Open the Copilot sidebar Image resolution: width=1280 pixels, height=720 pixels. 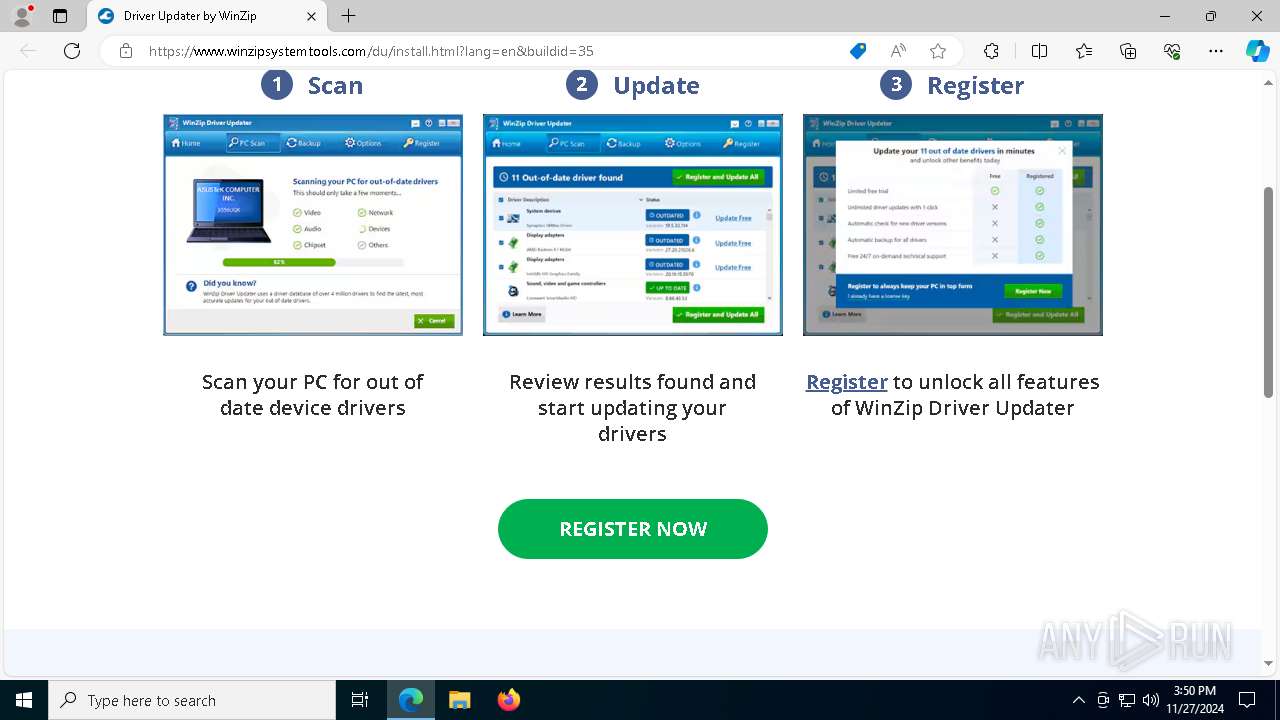pyautogui.click(x=1257, y=51)
